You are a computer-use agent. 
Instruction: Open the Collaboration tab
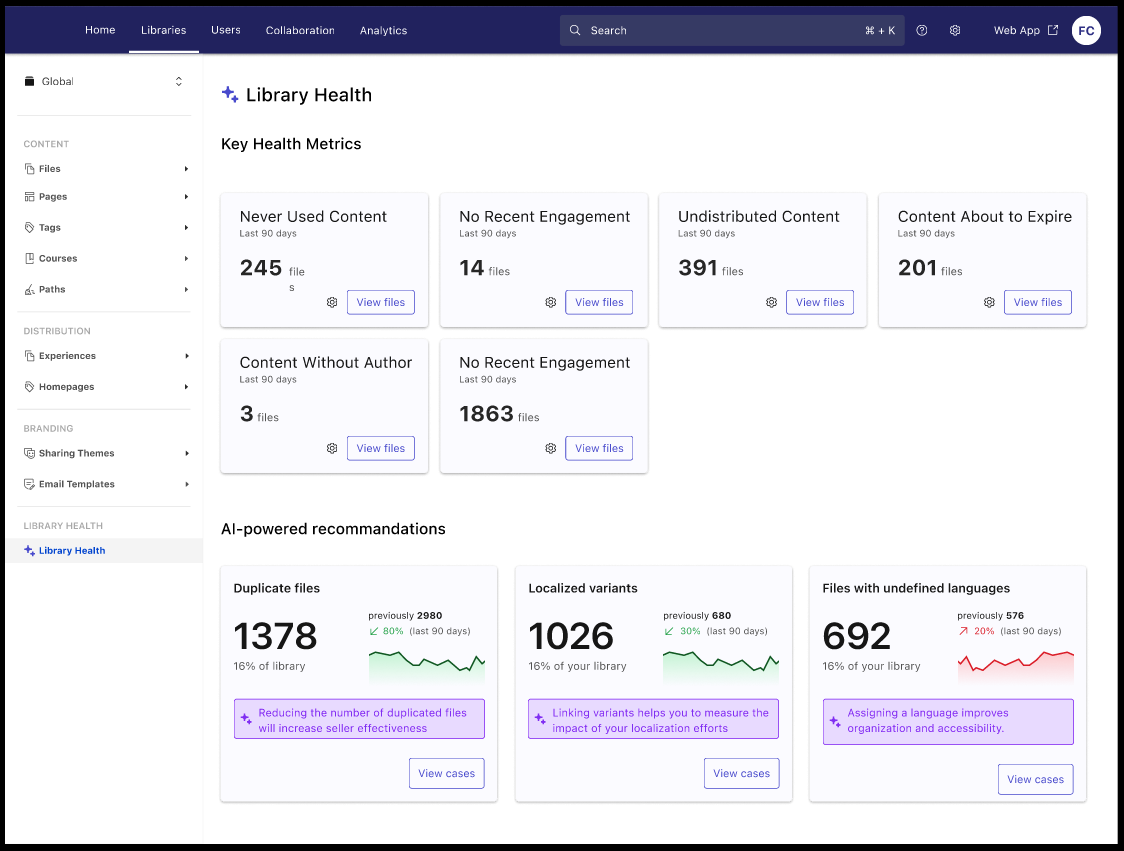[x=300, y=30]
